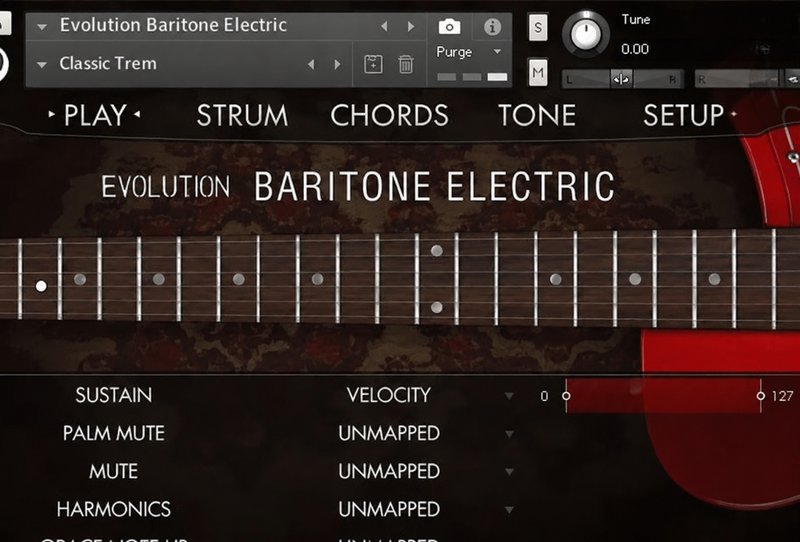Click the Tune value 0.00

(635, 50)
